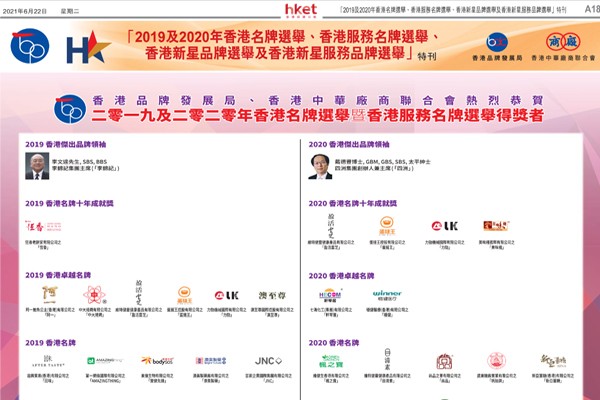Click the caption text under the 澳至尊 logo
The width and height of the screenshot is (600, 400).
(272, 312)
